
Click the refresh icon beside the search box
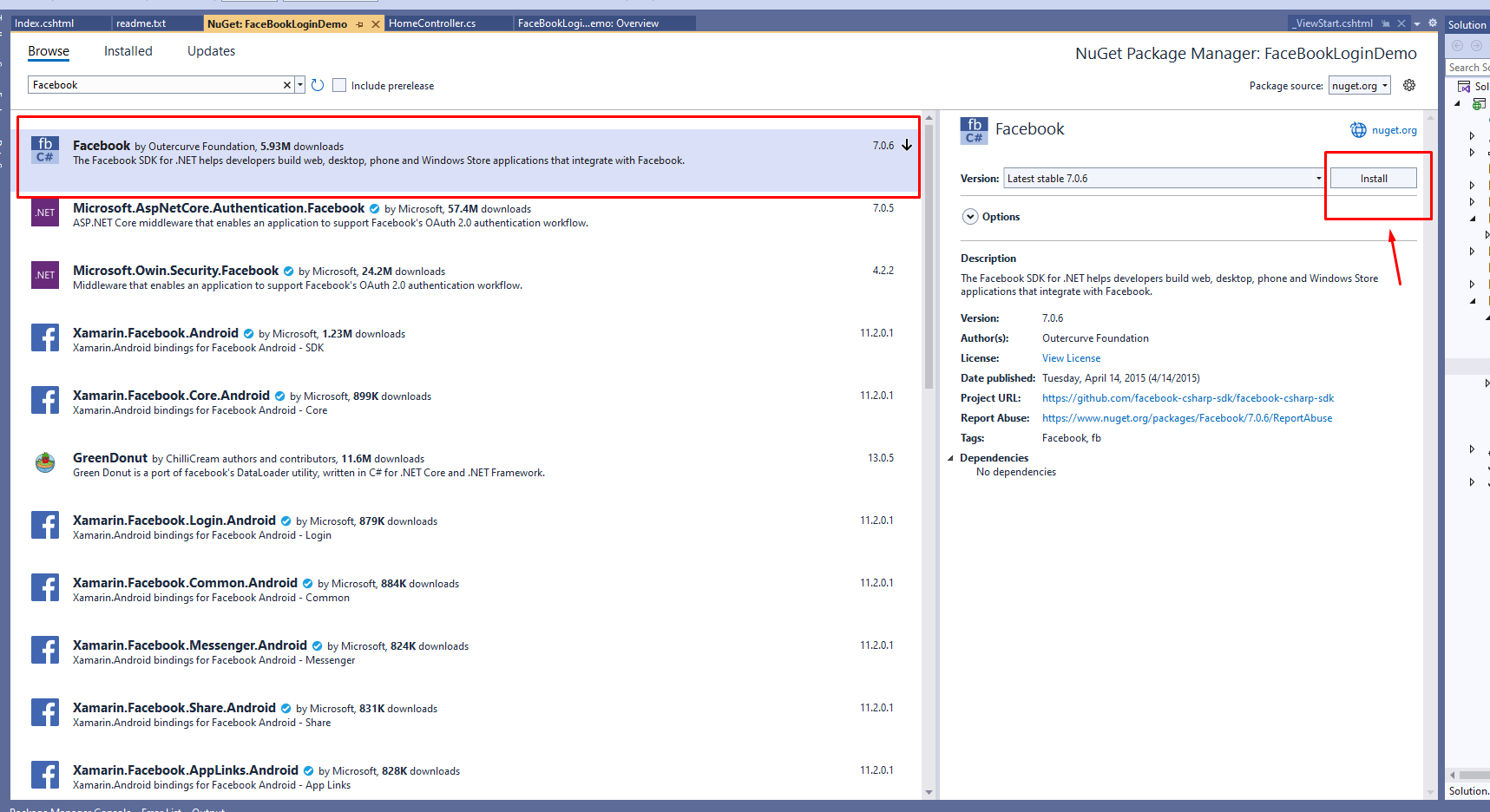click(x=318, y=85)
